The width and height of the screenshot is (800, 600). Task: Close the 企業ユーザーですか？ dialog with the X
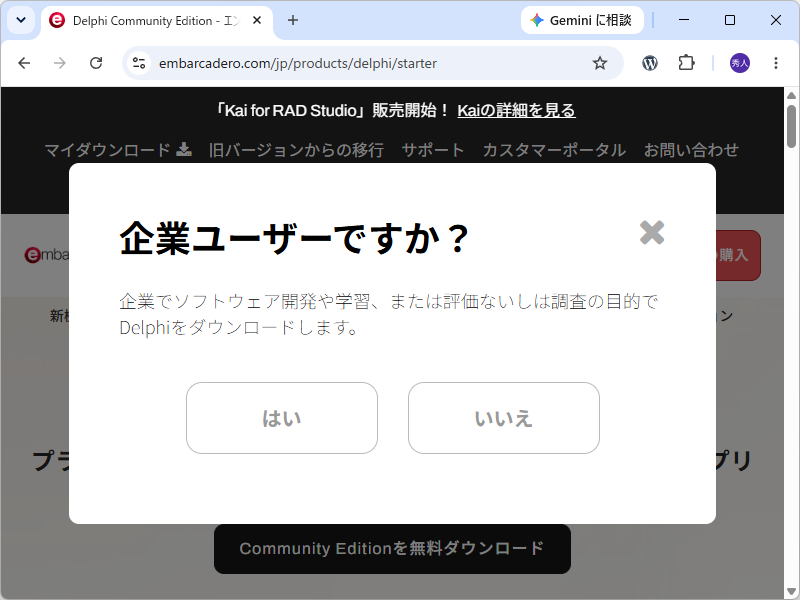[x=652, y=233]
